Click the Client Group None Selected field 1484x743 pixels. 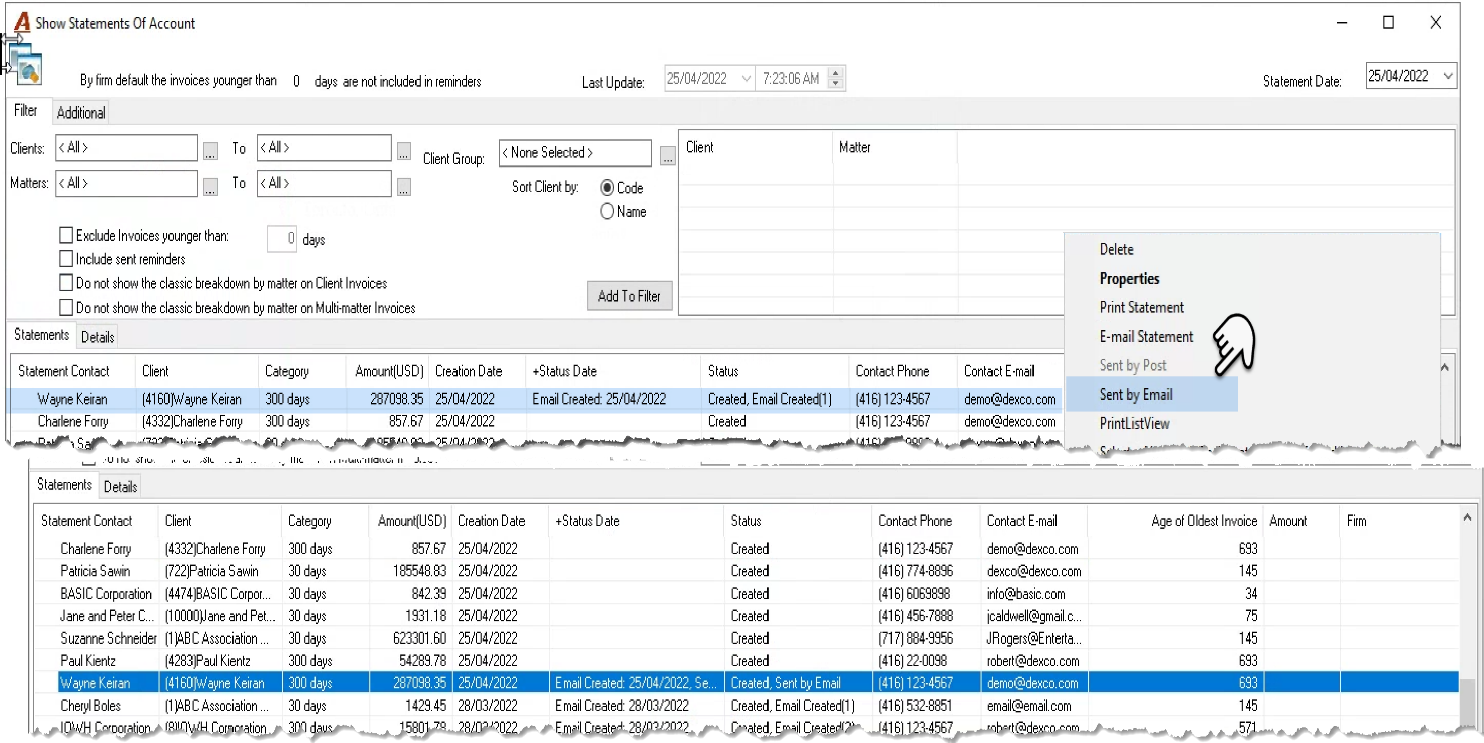[x=575, y=153]
